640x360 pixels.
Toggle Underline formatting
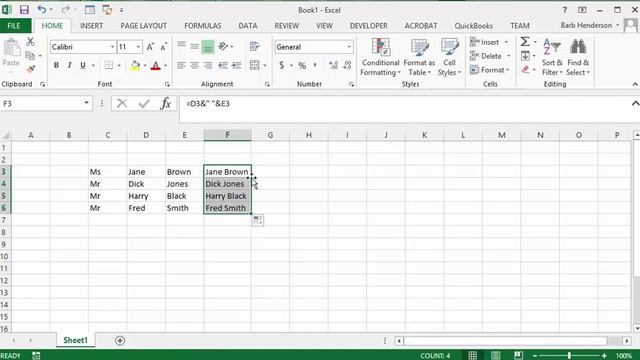(83, 65)
